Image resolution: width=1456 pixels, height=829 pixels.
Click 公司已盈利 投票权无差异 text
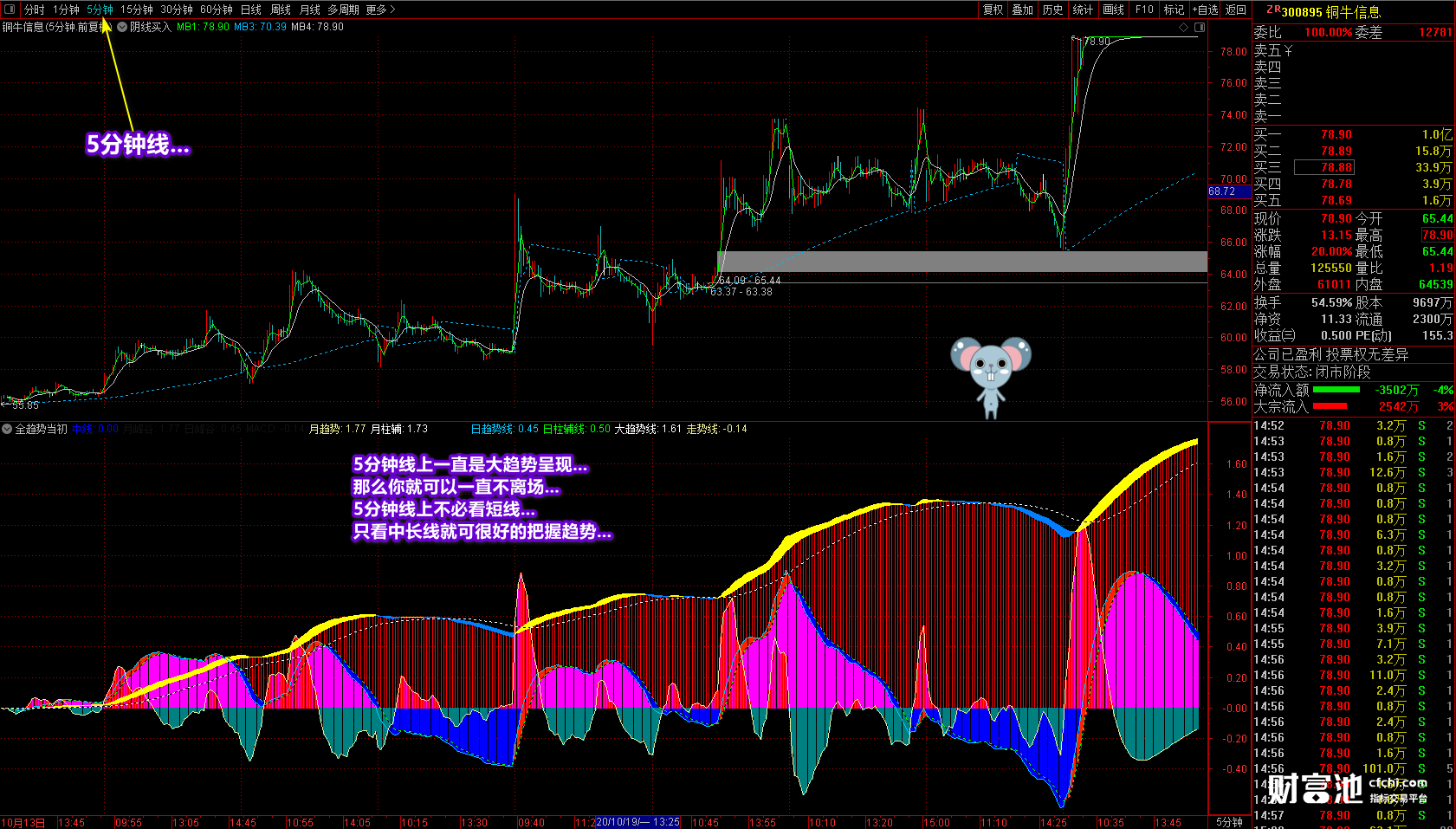pos(1330,354)
